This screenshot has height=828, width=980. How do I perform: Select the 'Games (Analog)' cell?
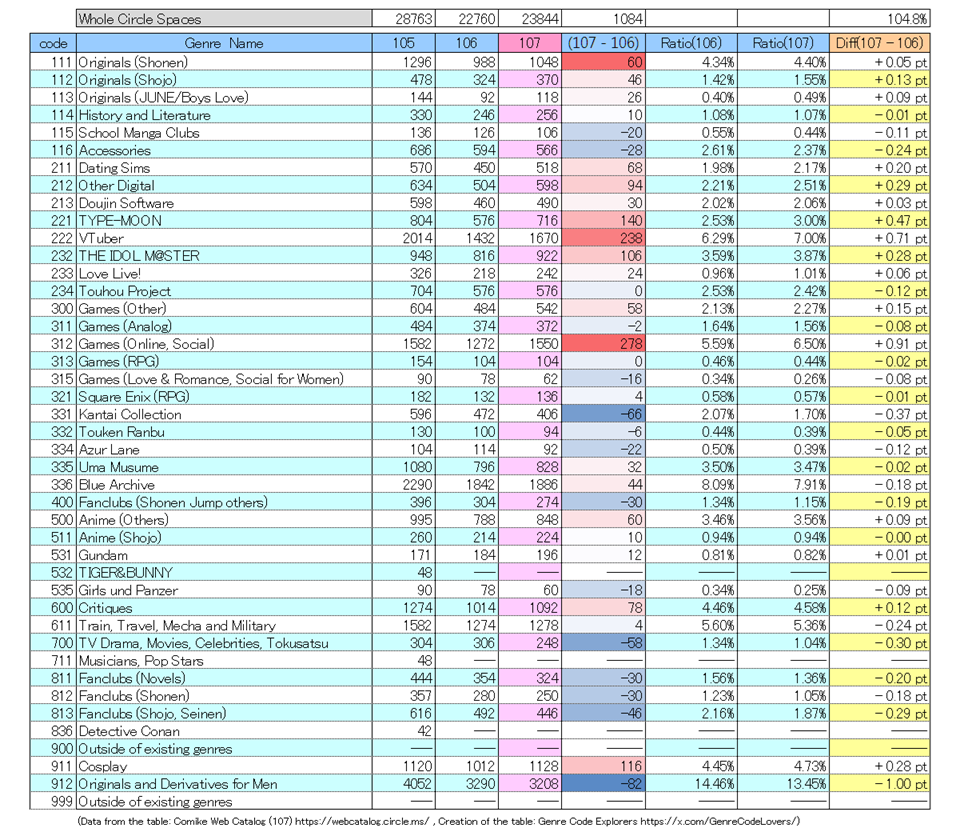(x=224, y=326)
